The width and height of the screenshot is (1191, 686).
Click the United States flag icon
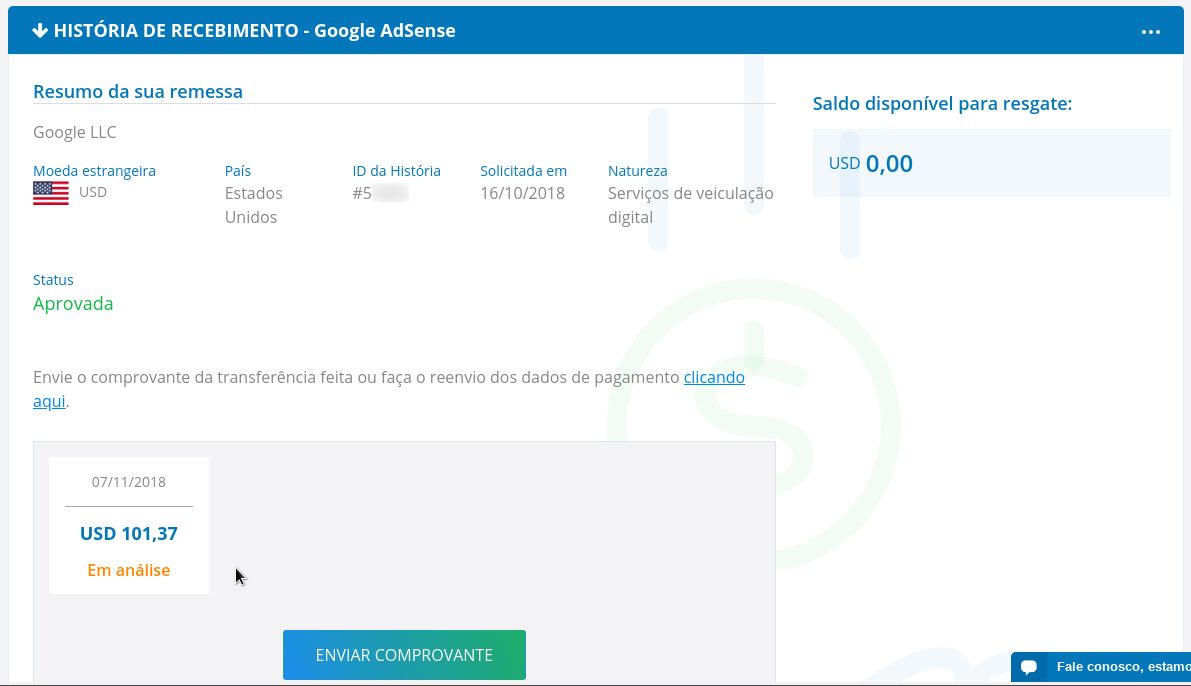click(x=51, y=193)
